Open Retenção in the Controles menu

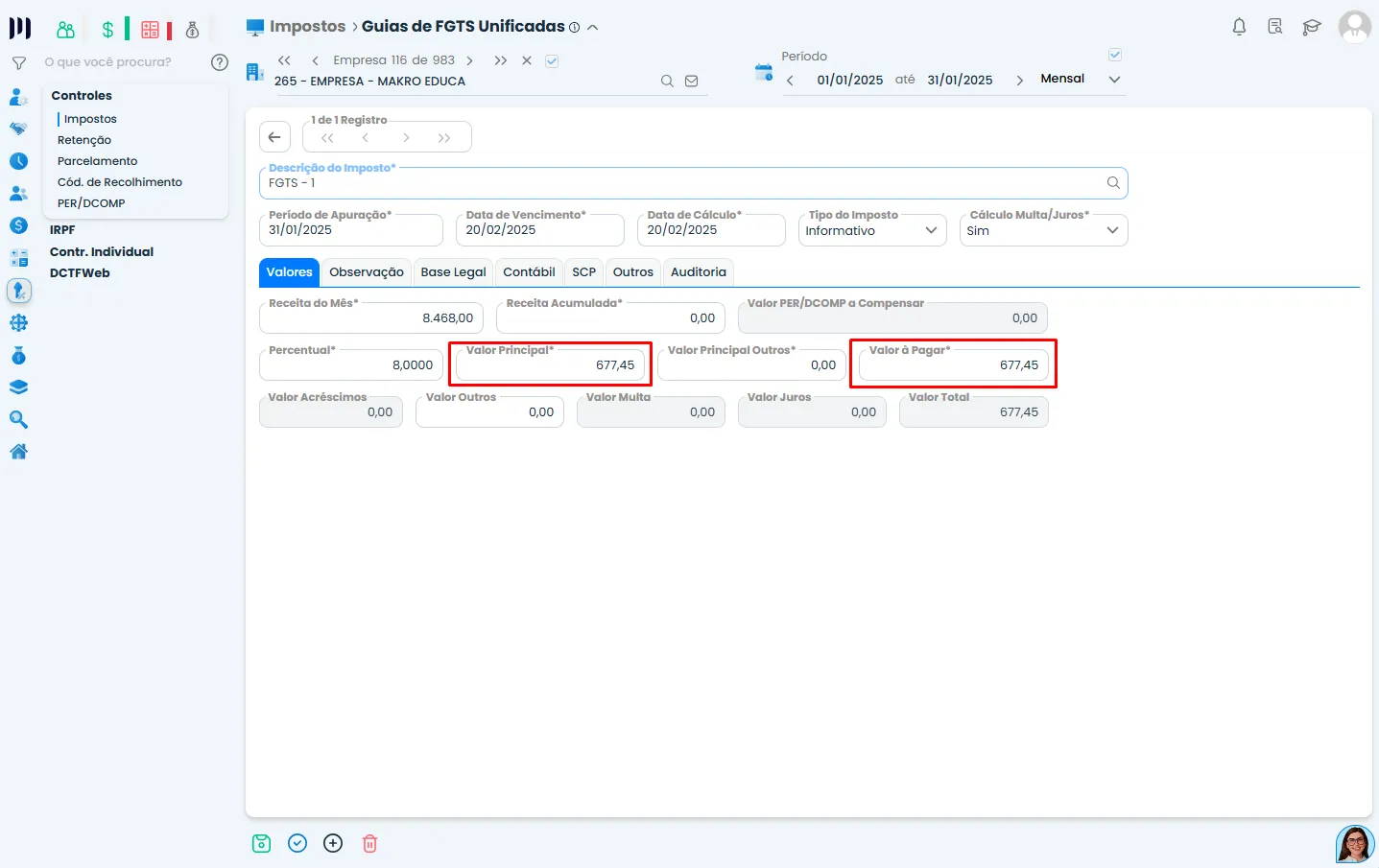click(84, 140)
